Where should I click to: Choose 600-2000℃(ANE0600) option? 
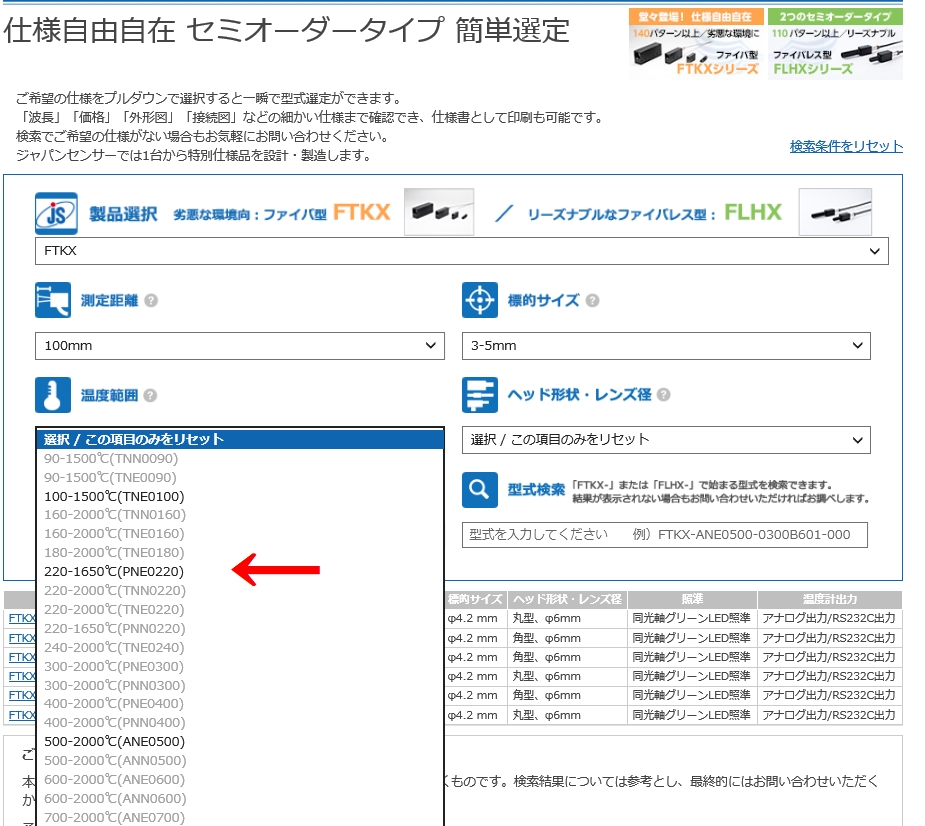click(x=240, y=779)
